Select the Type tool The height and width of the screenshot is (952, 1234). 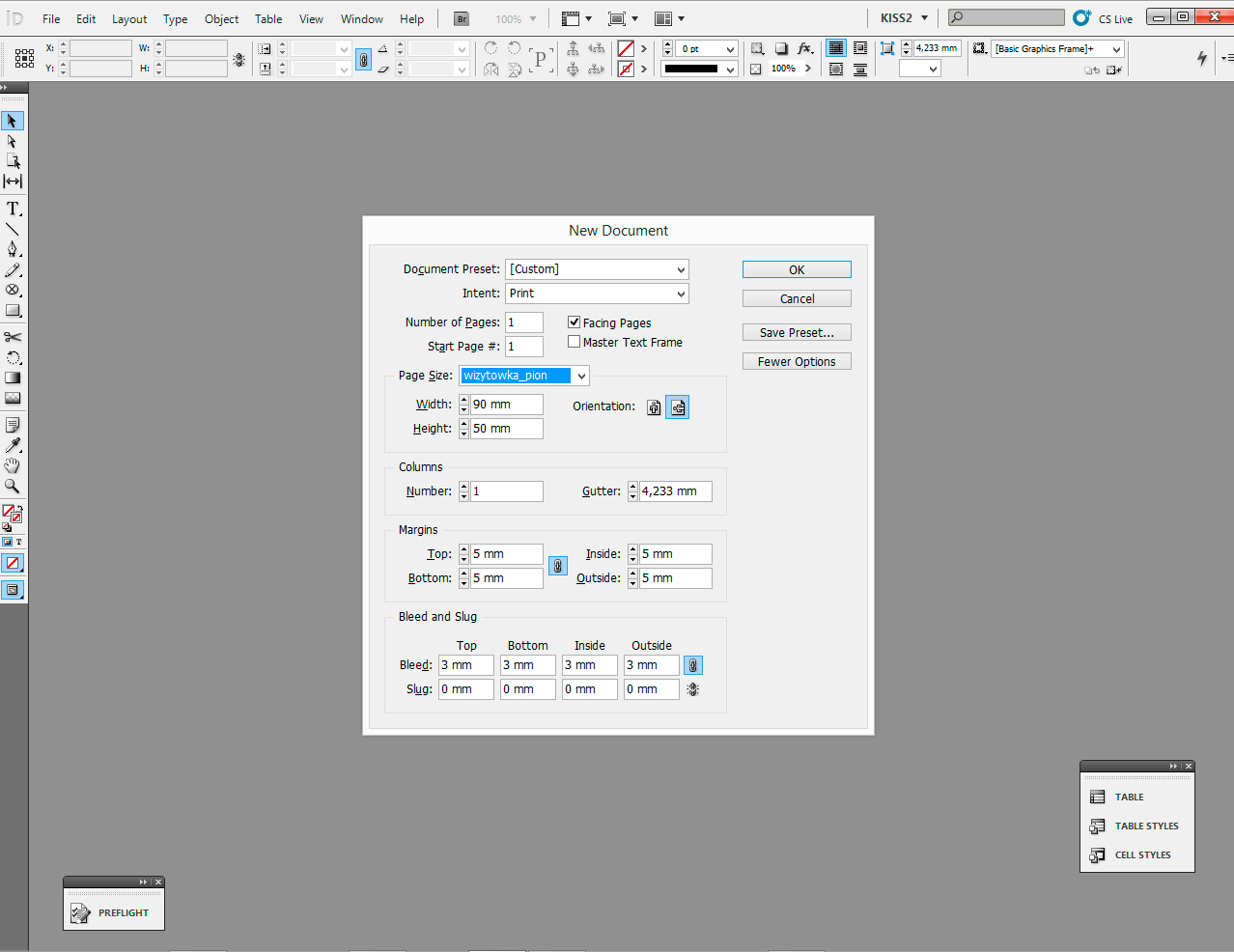click(13, 209)
